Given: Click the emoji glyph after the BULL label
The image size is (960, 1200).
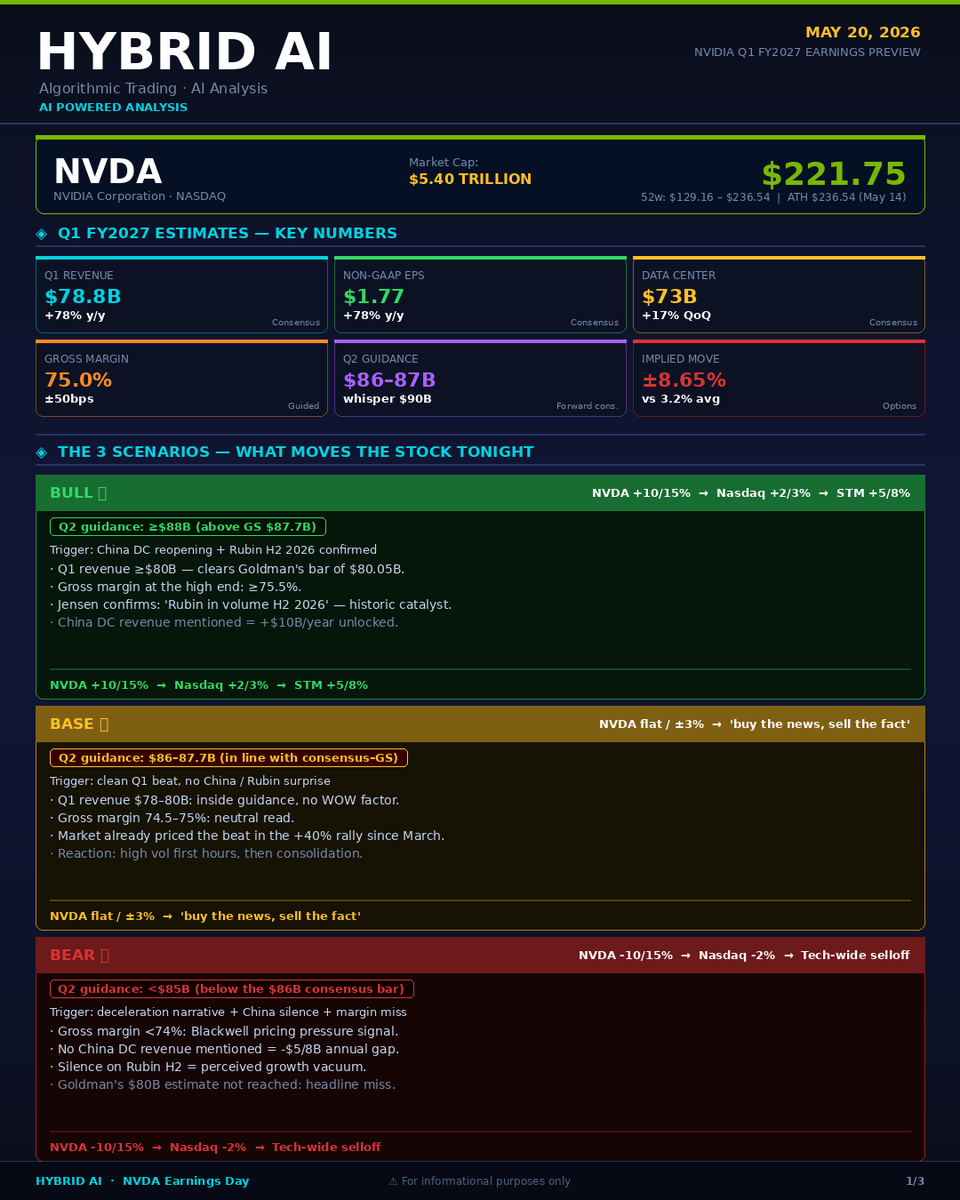Looking at the screenshot, I should [x=102, y=493].
